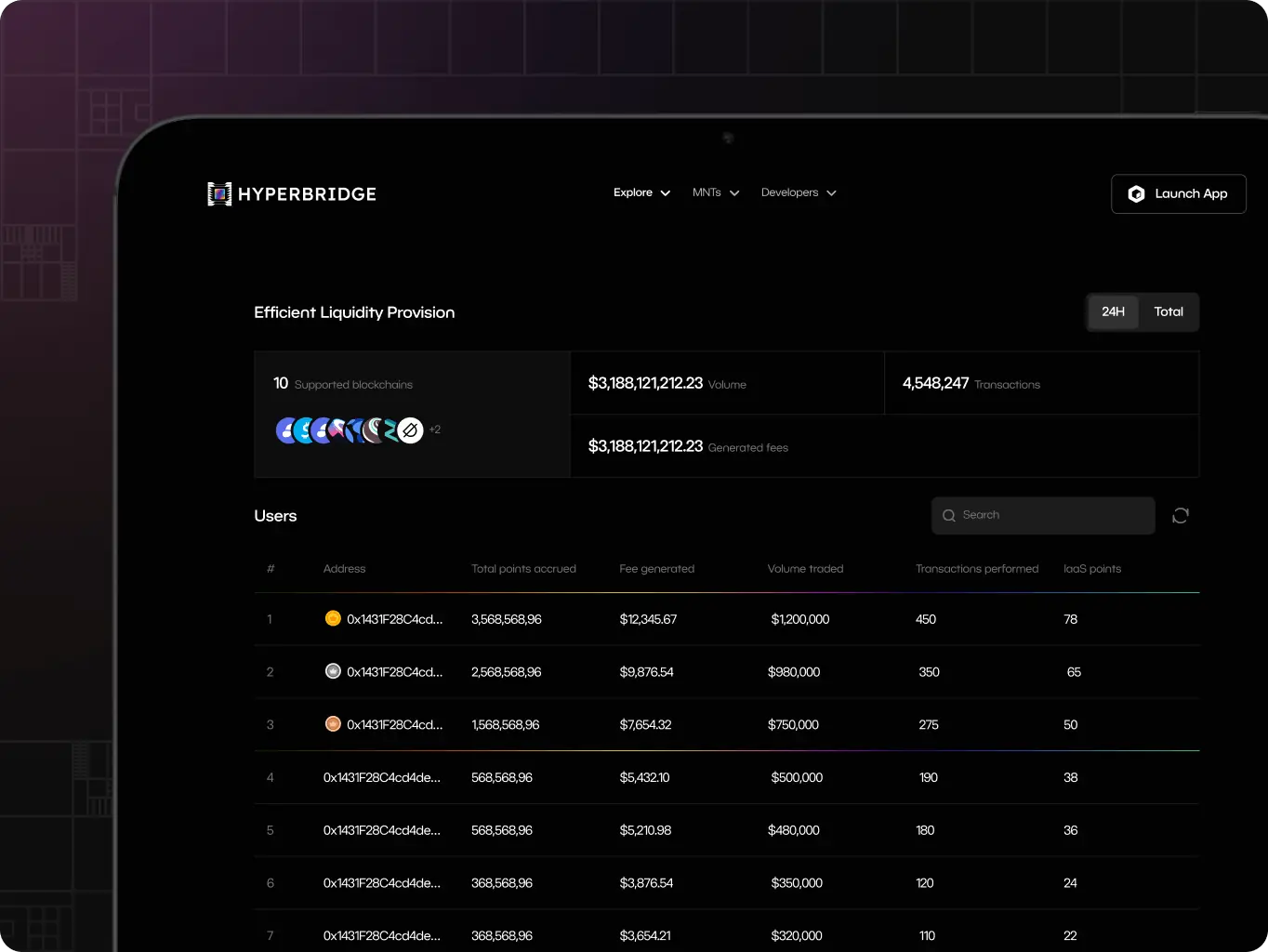Click the volume value $350,000
1268x952 pixels.
tap(797, 883)
